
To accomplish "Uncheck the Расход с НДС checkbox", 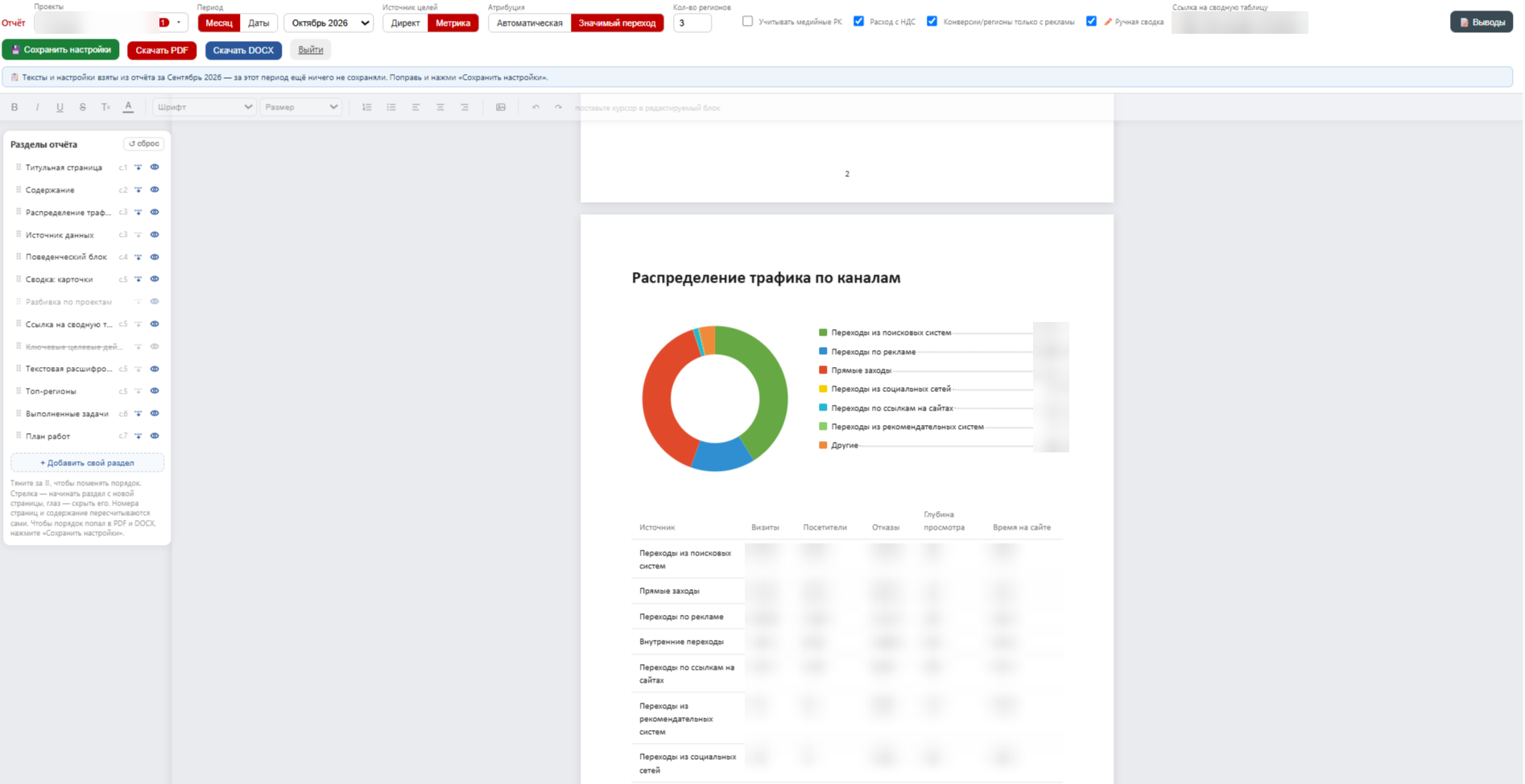I will 858,22.
